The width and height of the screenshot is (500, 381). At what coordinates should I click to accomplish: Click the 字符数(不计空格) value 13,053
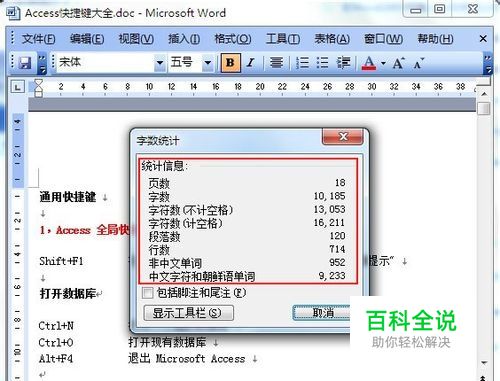point(329,209)
